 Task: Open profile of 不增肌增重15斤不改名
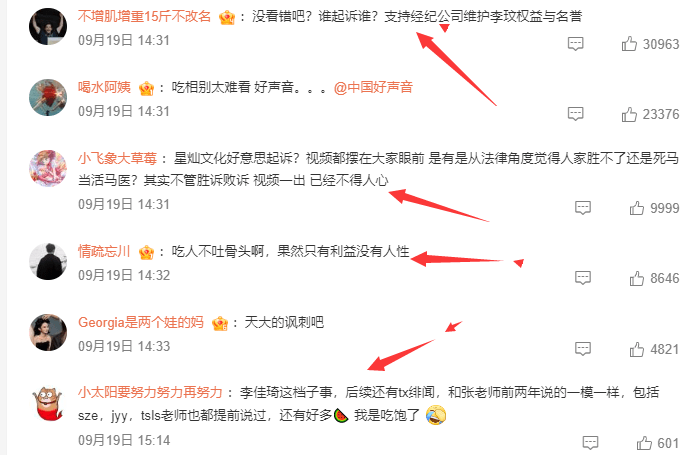144,16
